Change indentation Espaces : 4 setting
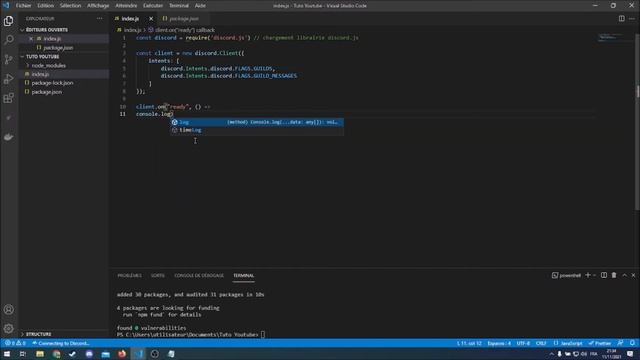 499,343
